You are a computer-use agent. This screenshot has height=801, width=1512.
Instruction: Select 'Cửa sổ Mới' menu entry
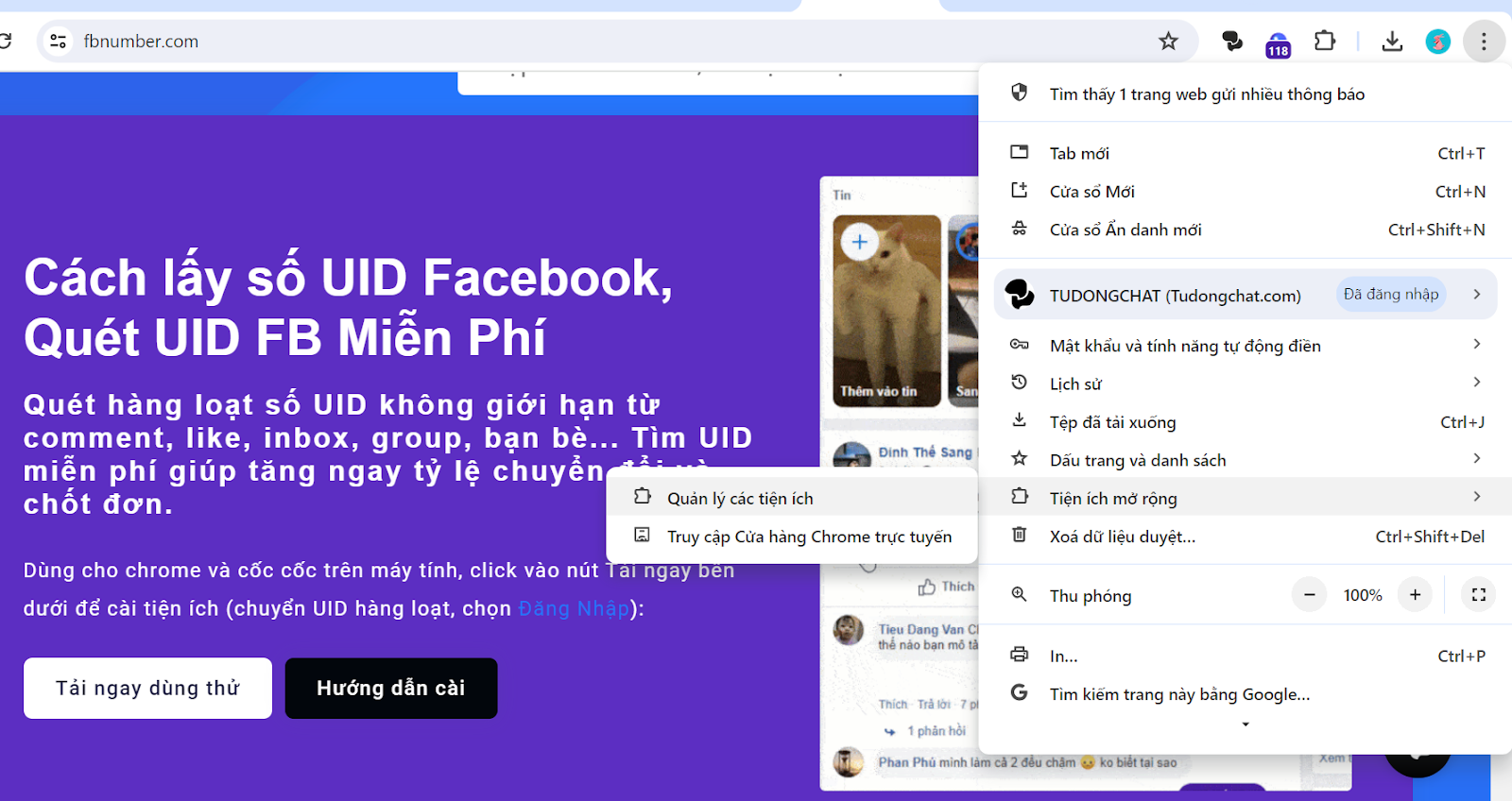(x=1246, y=191)
